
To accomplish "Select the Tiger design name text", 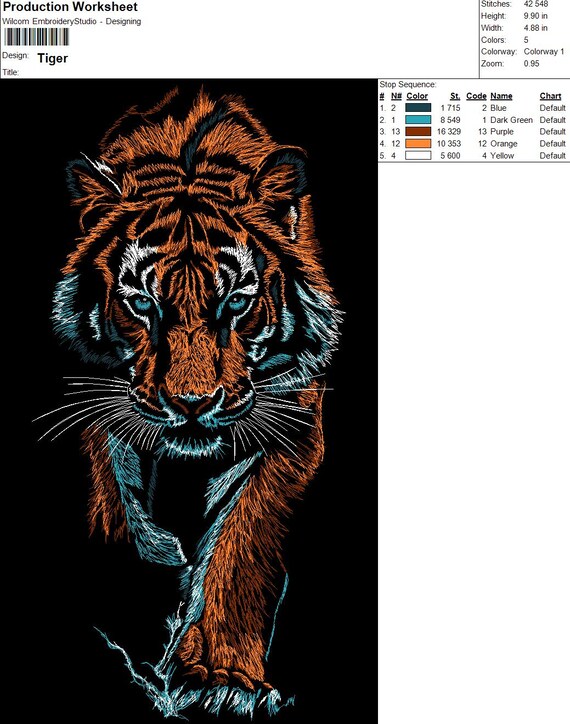I will click(x=53, y=58).
